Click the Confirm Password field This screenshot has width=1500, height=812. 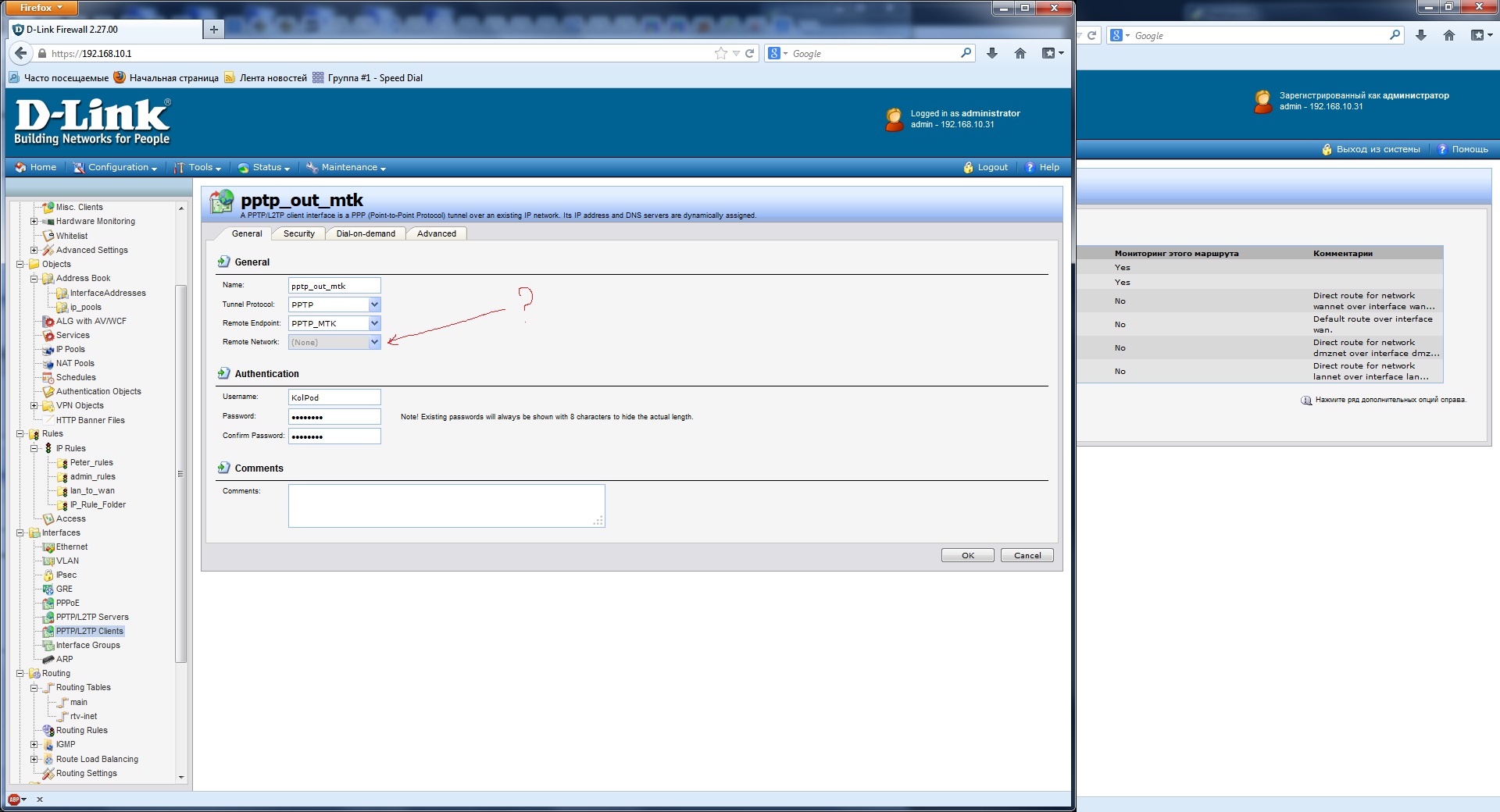[334, 436]
